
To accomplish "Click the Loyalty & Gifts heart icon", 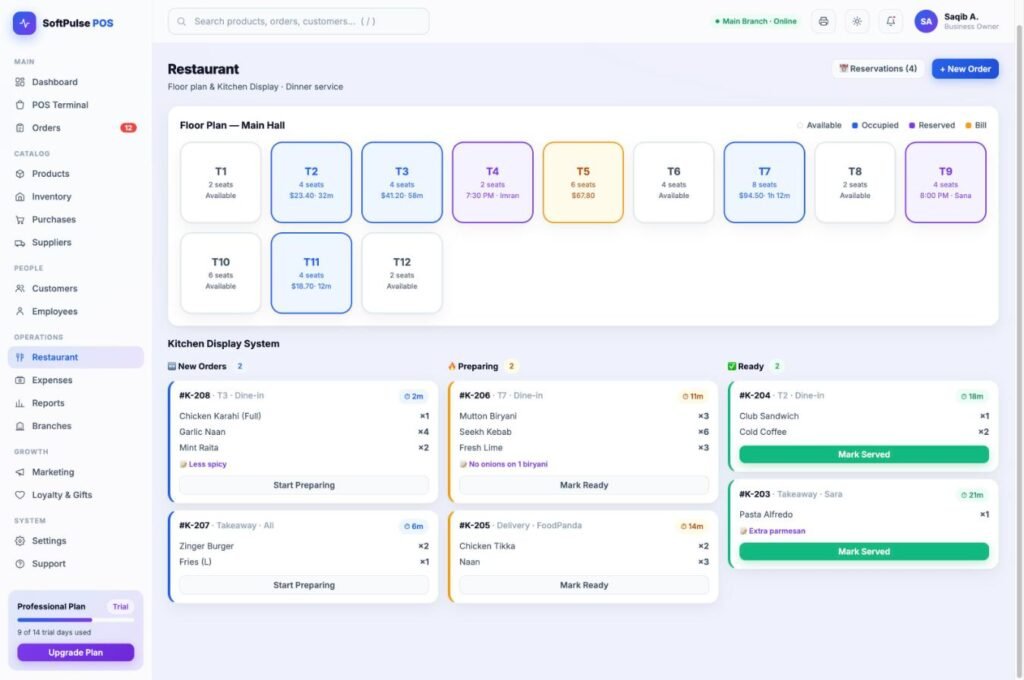I will (x=20, y=495).
